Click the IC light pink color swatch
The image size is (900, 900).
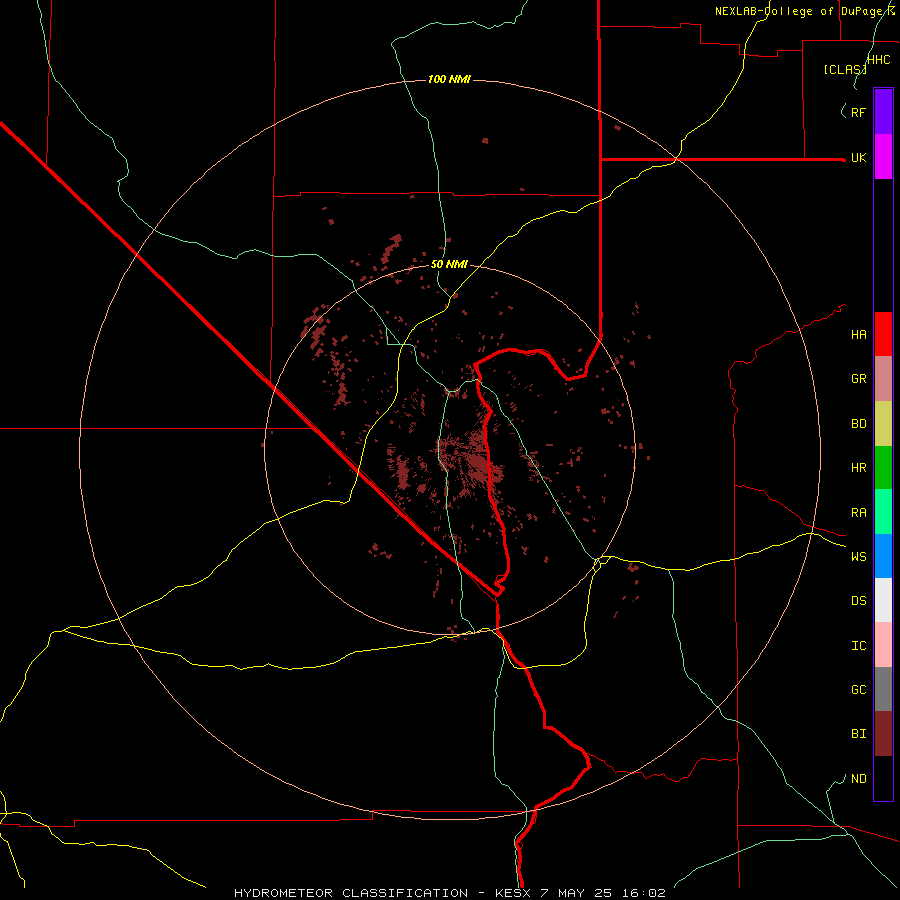pyautogui.click(x=883, y=645)
